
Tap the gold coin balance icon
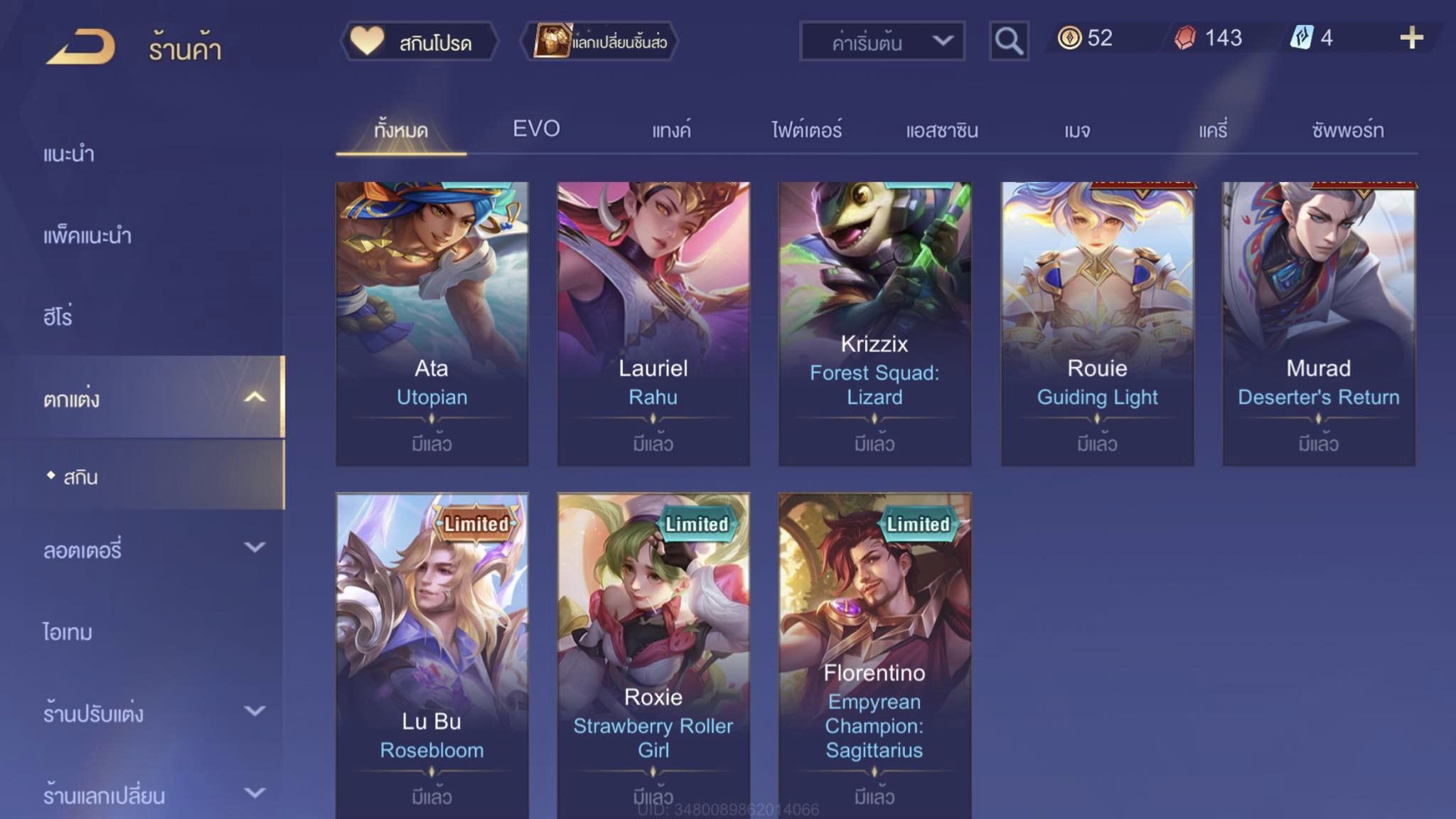tap(1069, 38)
